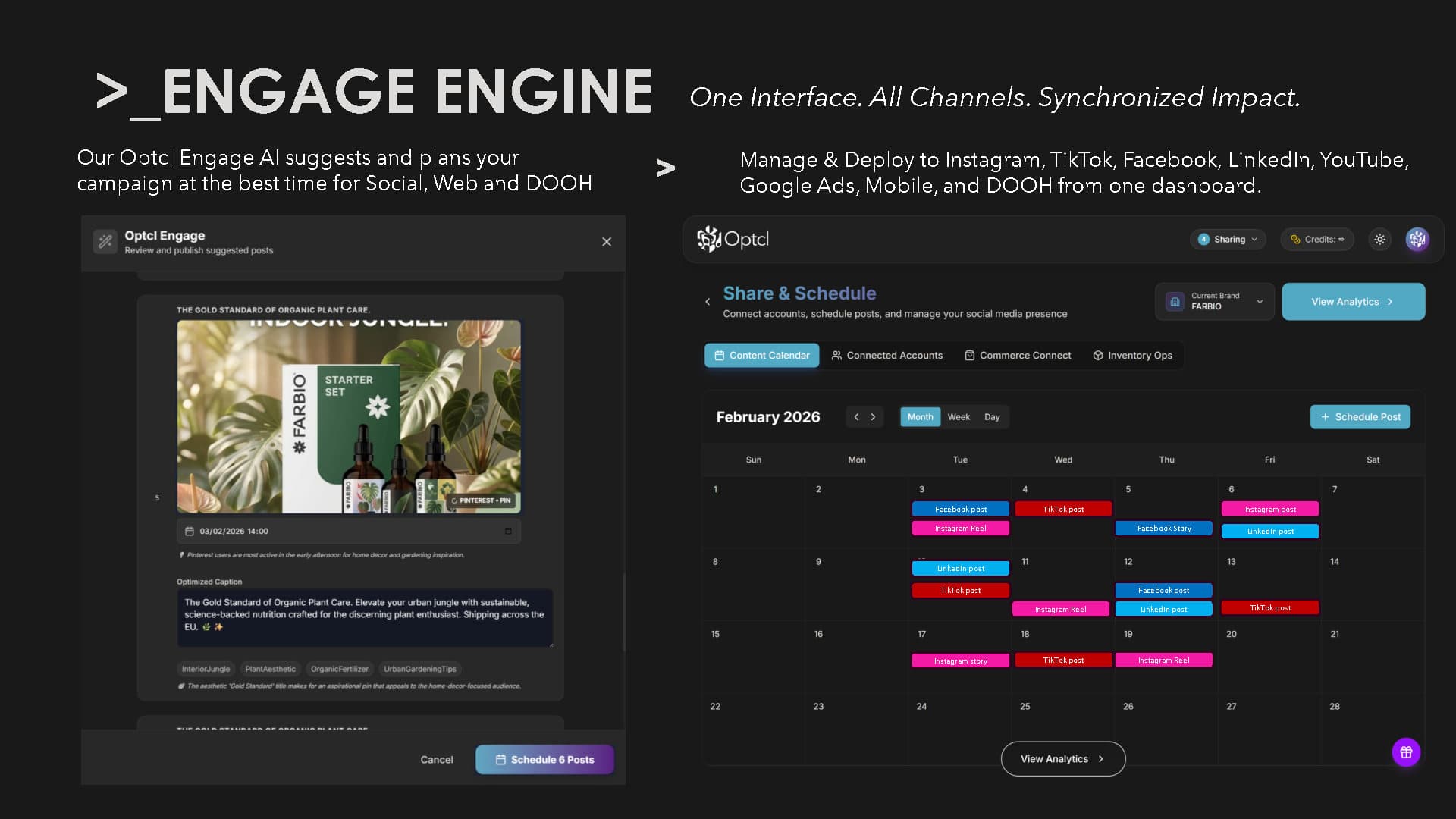Toggle light/dark theme sun icon

(x=1380, y=240)
